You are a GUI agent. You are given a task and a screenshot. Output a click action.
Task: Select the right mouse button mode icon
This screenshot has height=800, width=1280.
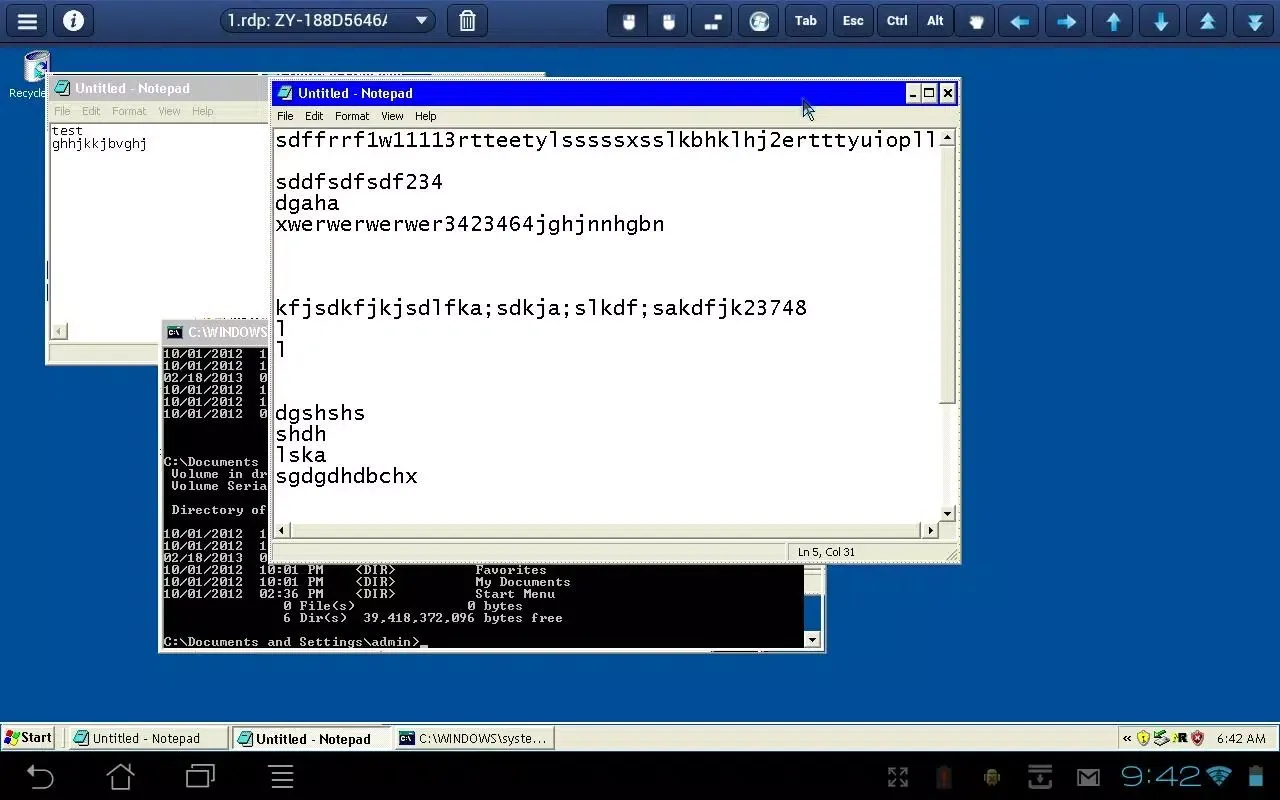(x=669, y=21)
